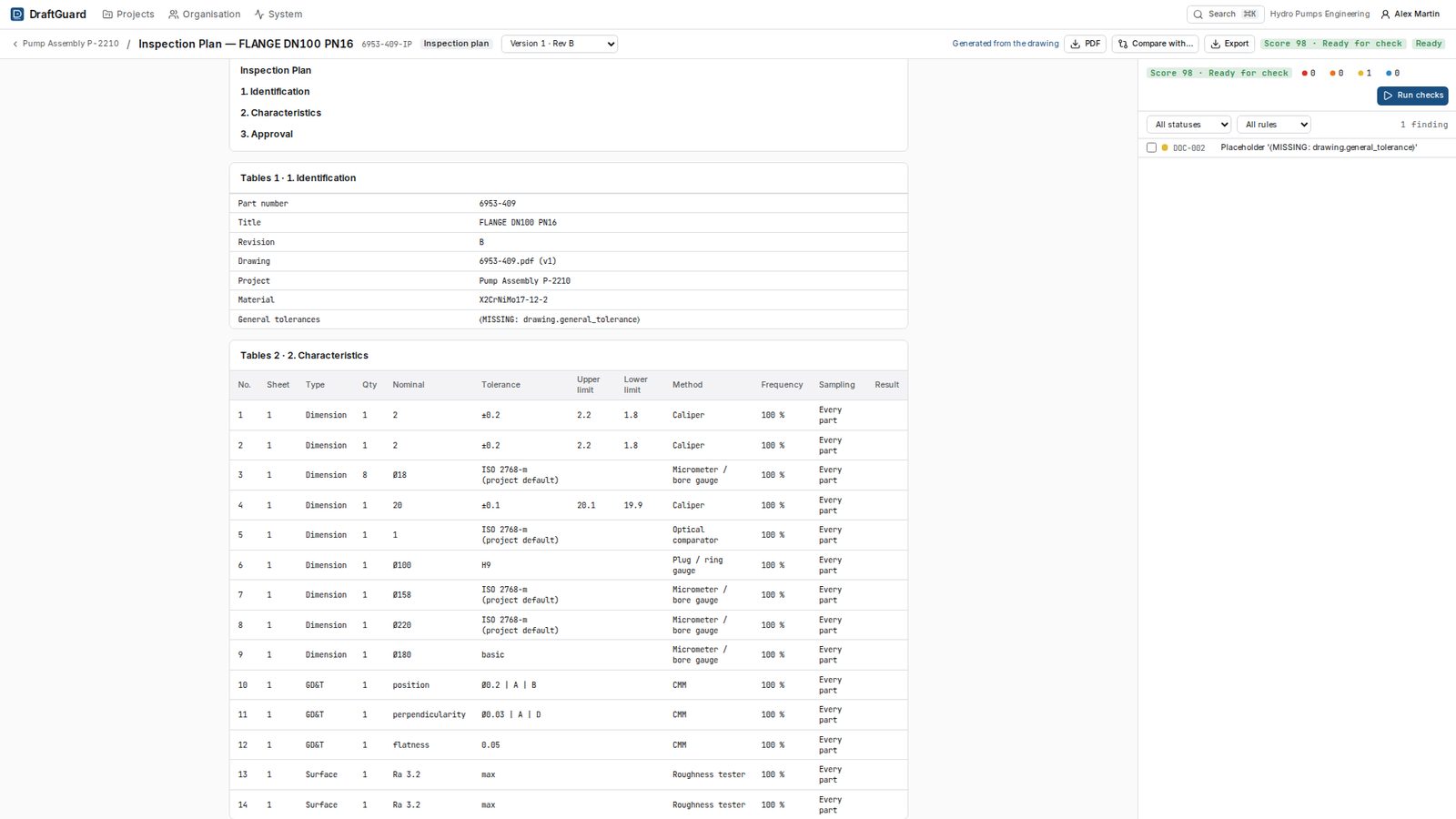Jump to 3. Approval section

click(x=267, y=134)
